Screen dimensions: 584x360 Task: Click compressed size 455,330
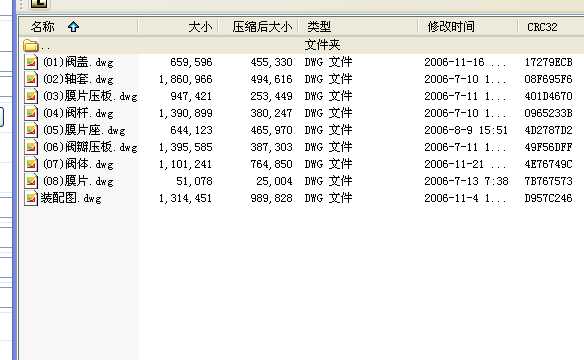tap(271, 62)
